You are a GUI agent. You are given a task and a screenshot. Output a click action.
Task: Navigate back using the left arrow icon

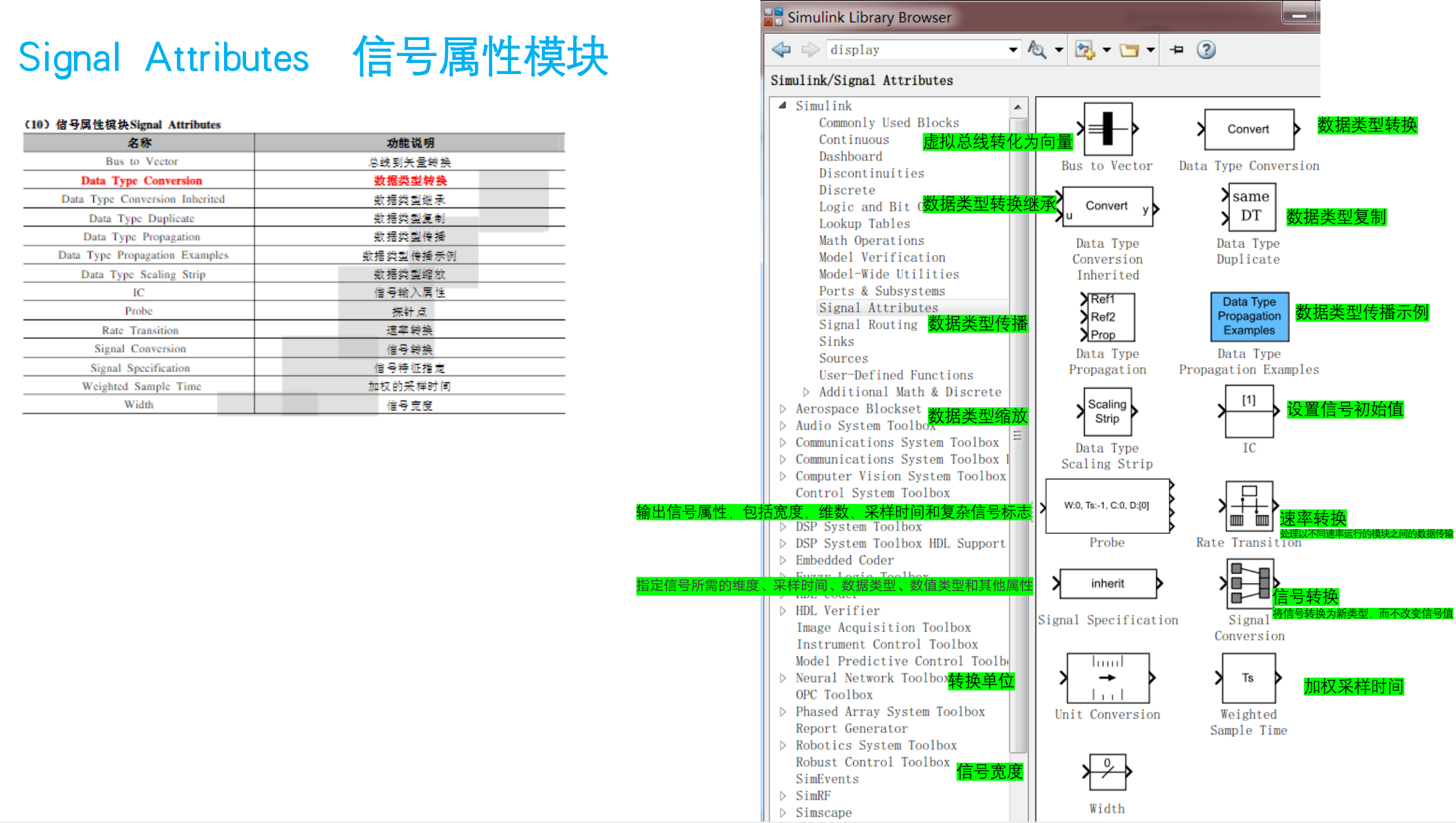click(x=781, y=49)
